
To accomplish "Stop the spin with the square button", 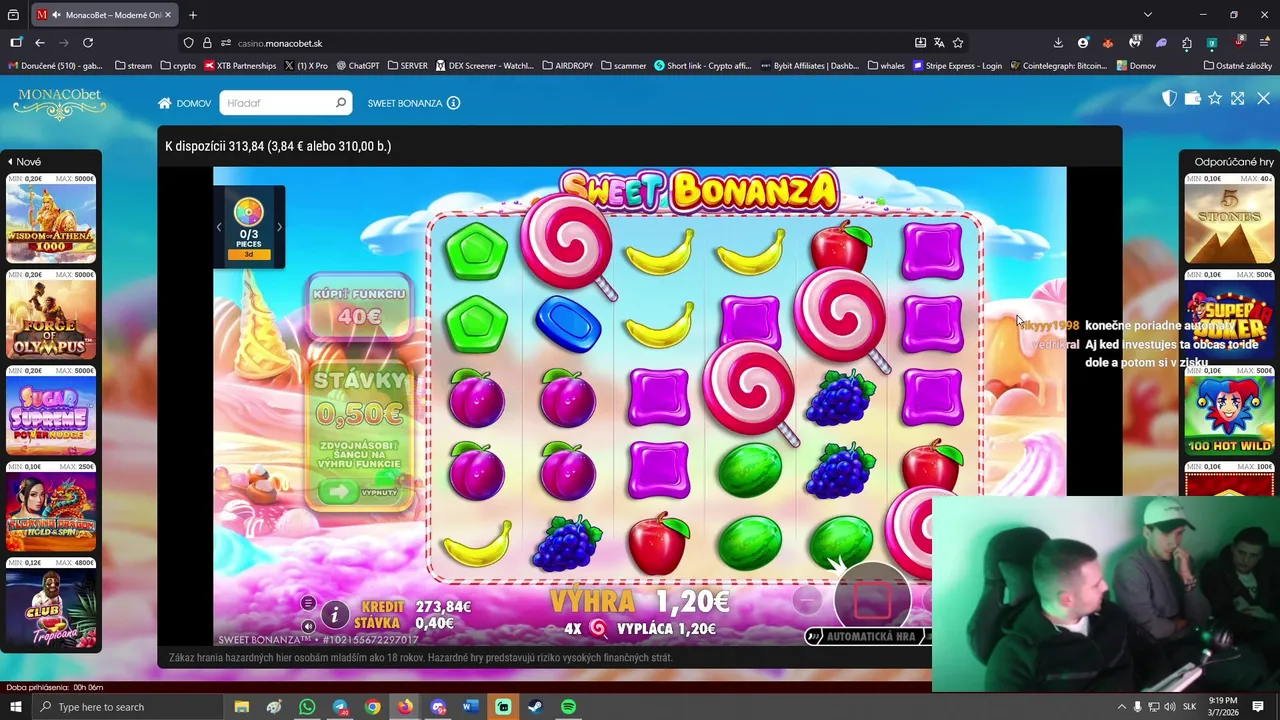I will (872, 601).
